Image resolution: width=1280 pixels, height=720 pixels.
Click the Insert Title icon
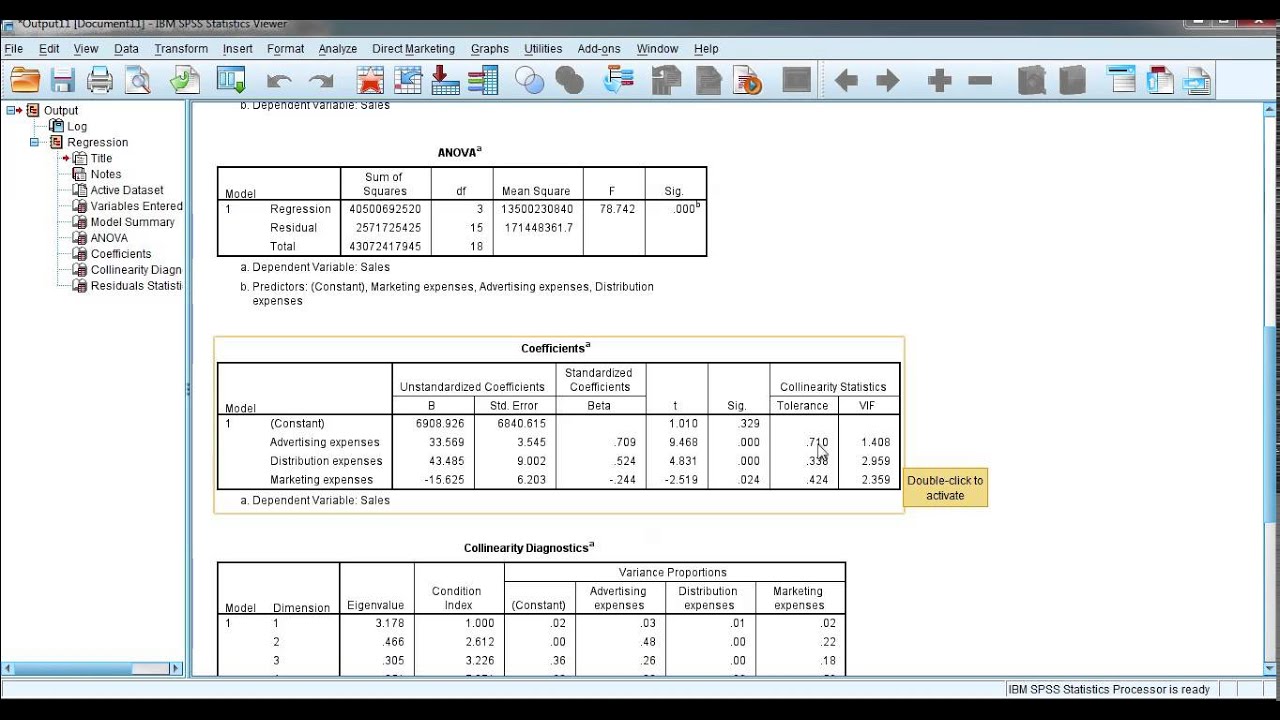coord(1160,81)
